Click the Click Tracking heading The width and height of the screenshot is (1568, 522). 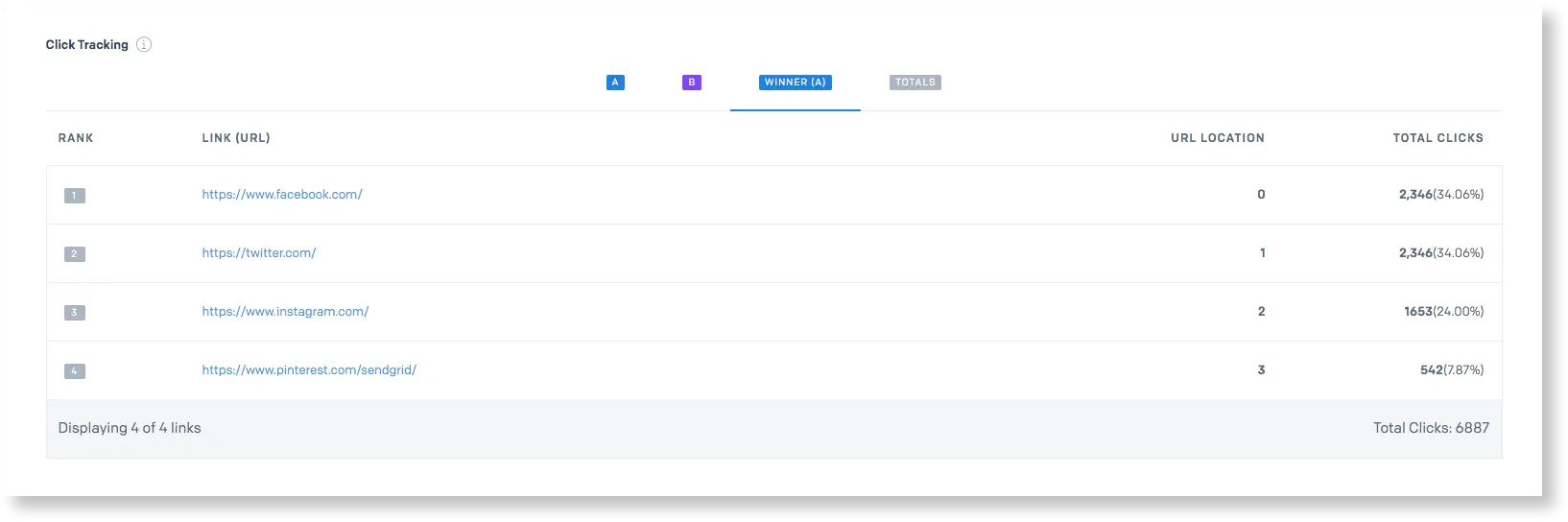tap(86, 45)
